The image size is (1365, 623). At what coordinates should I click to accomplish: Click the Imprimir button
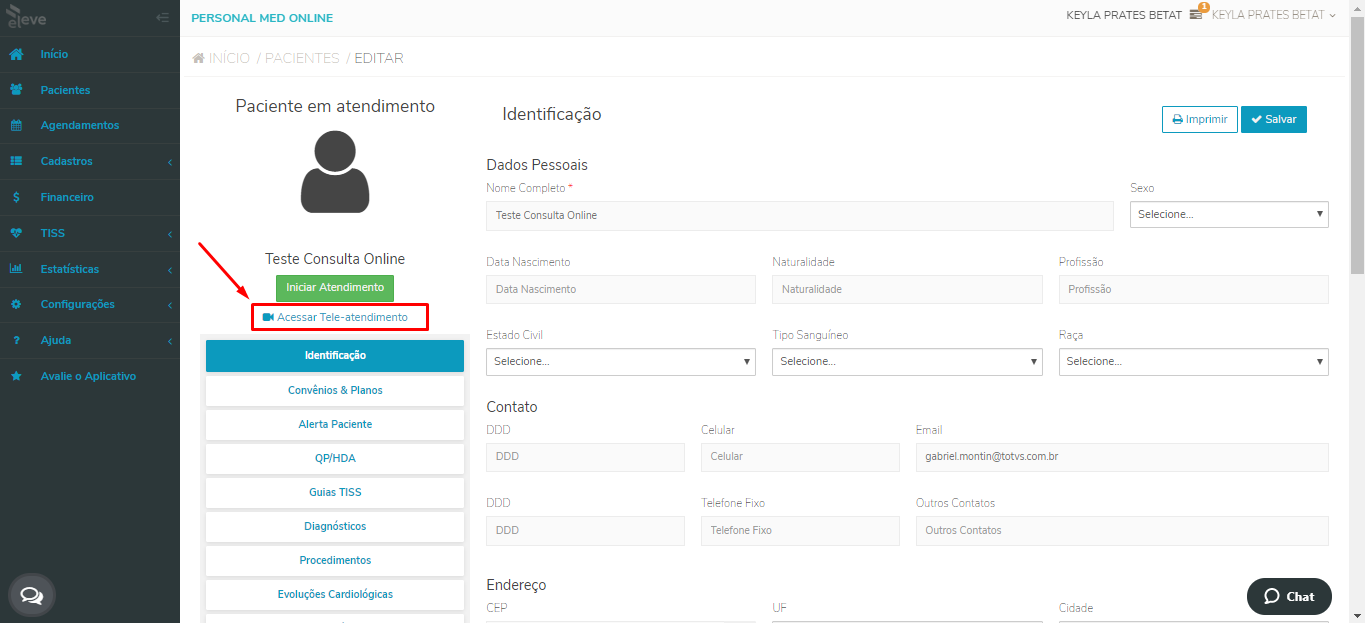[x=1200, y=119]
